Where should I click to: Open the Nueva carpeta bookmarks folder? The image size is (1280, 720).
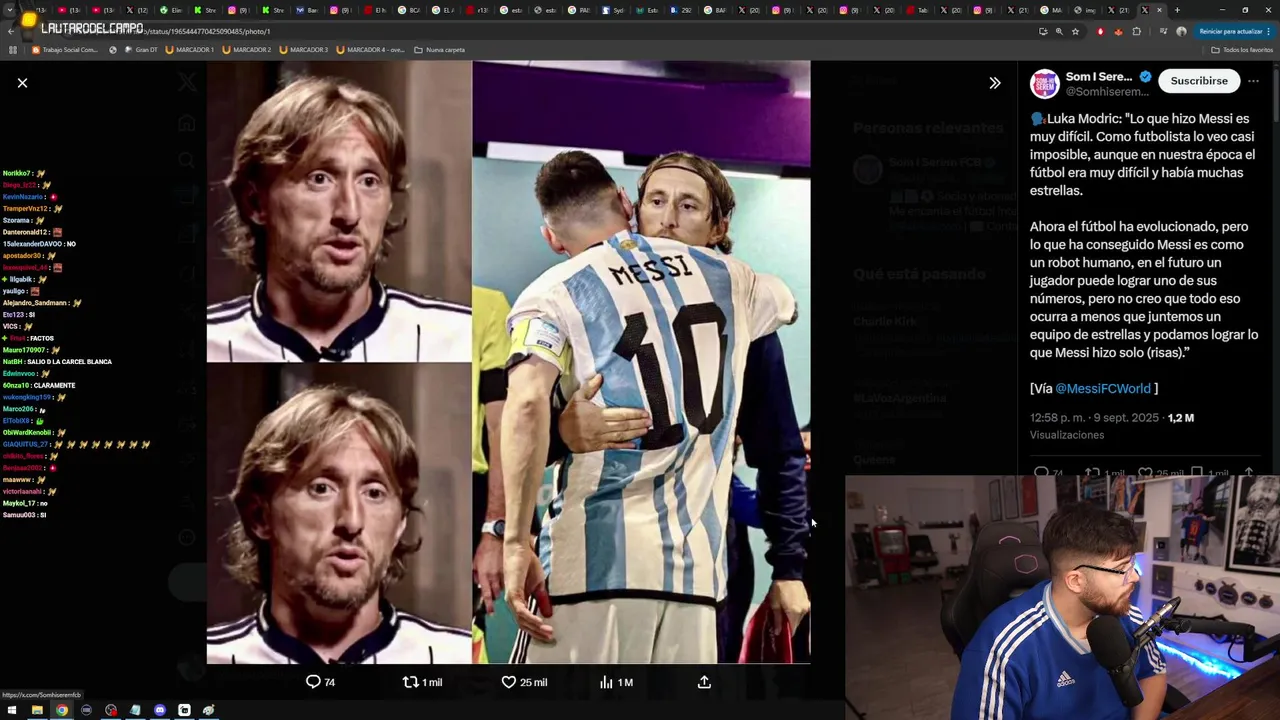pyautogui.click(x=439, y=49)
